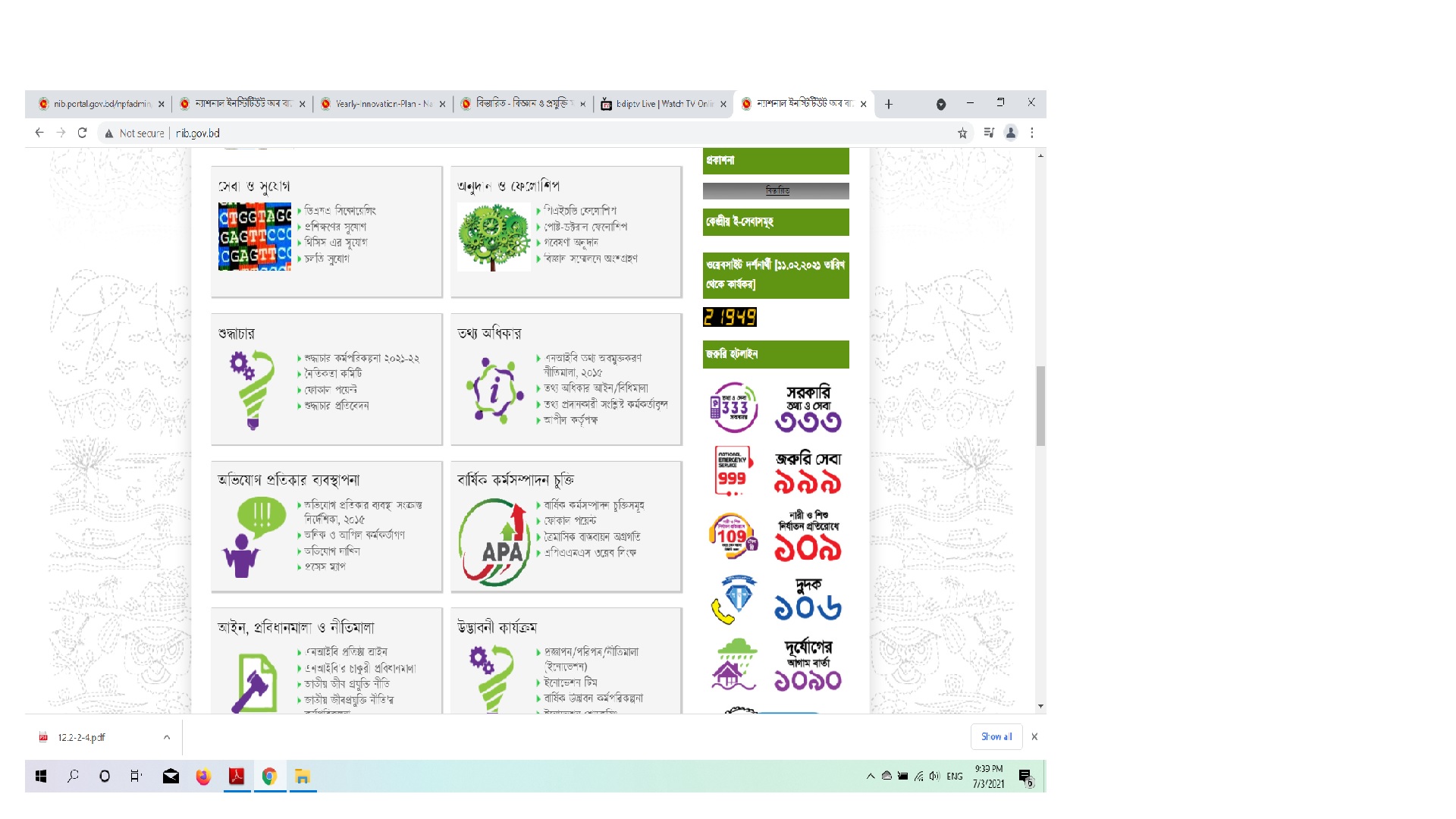Show hidden system tray icons
The image size is (1456, 819).
point(871,776)
